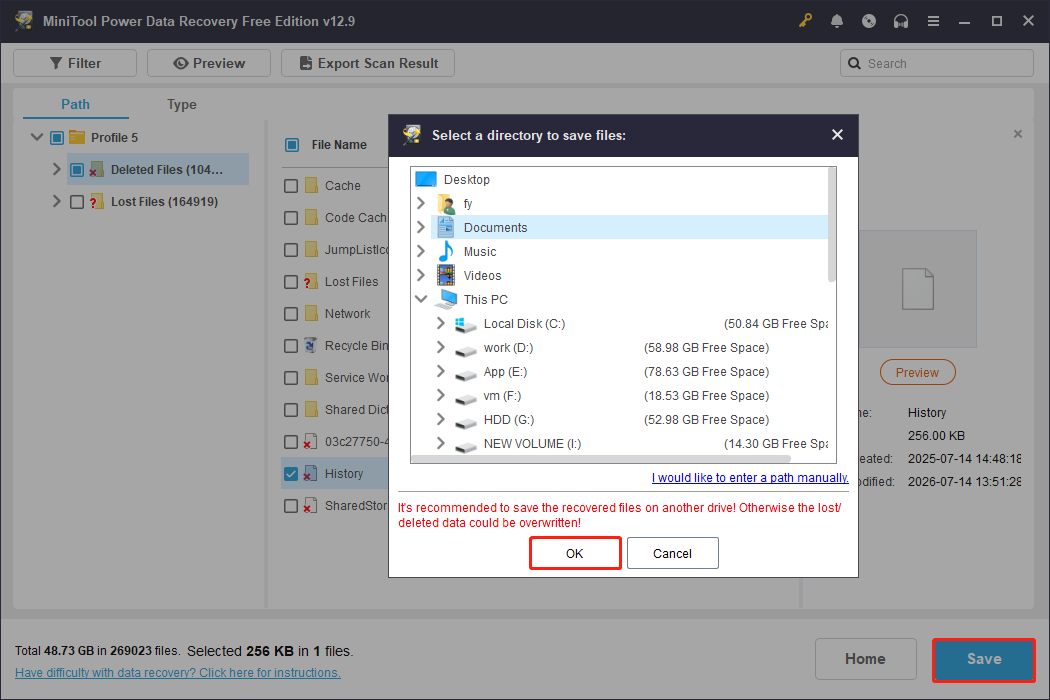The height and width of the screenshot is (700, 1050).
Task: Click the Music note icon
Action: [x=446, y=251]
